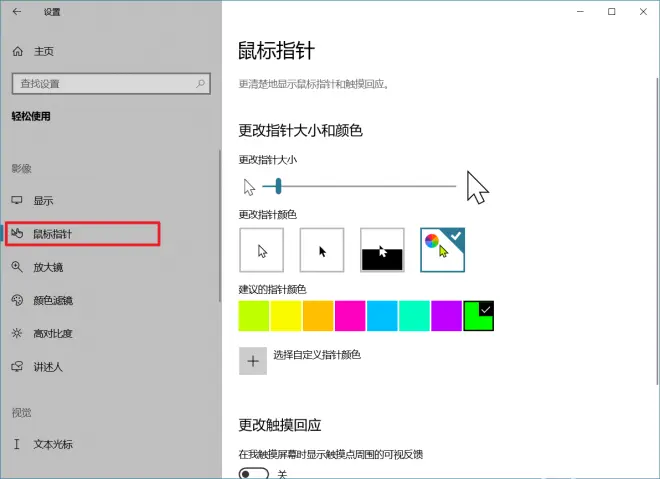
Task: Click the 文本光标 I-beam icon
Action: click(17, 444)
